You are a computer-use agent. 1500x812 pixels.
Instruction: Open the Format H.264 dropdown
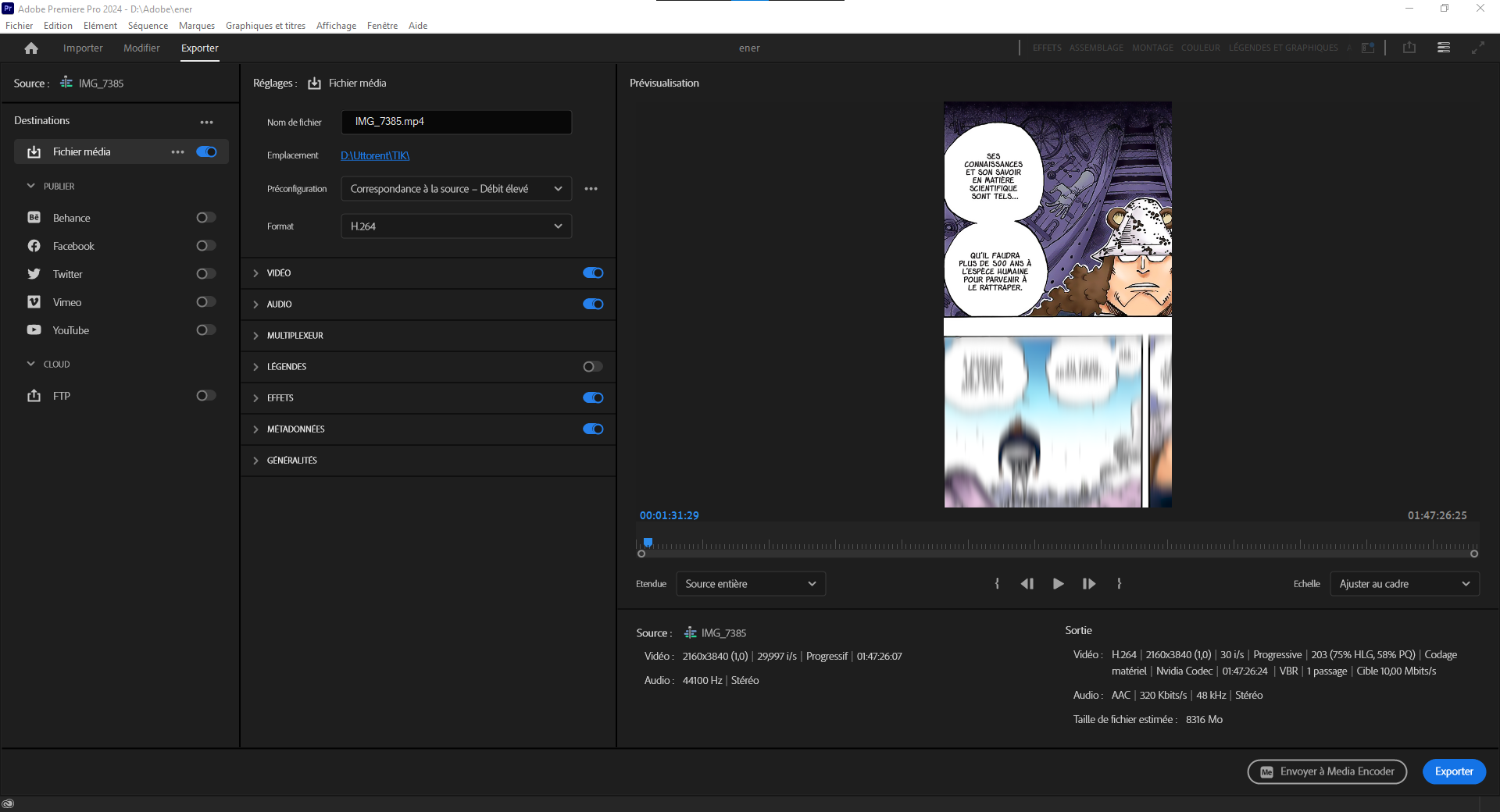[456, 226]
